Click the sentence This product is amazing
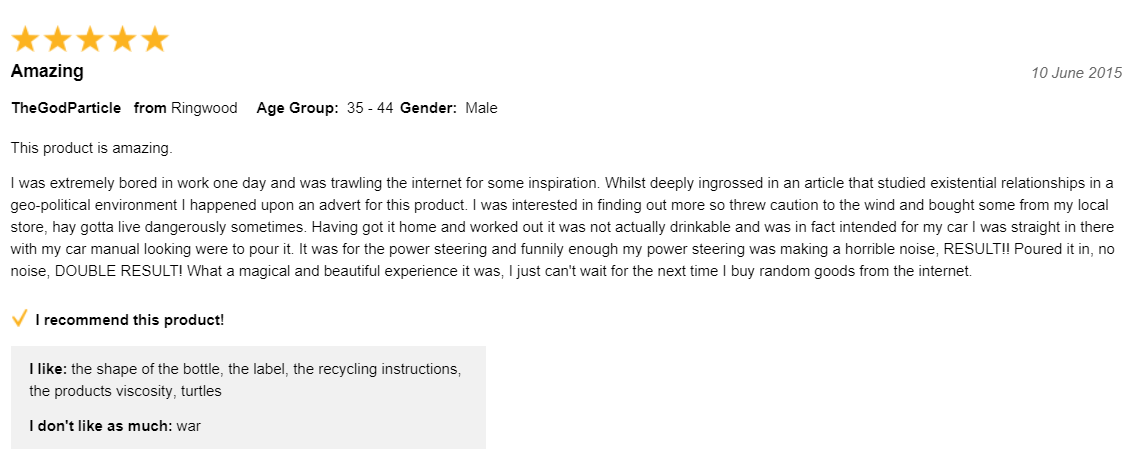The image size is (1146, 462). pos(91,148)
